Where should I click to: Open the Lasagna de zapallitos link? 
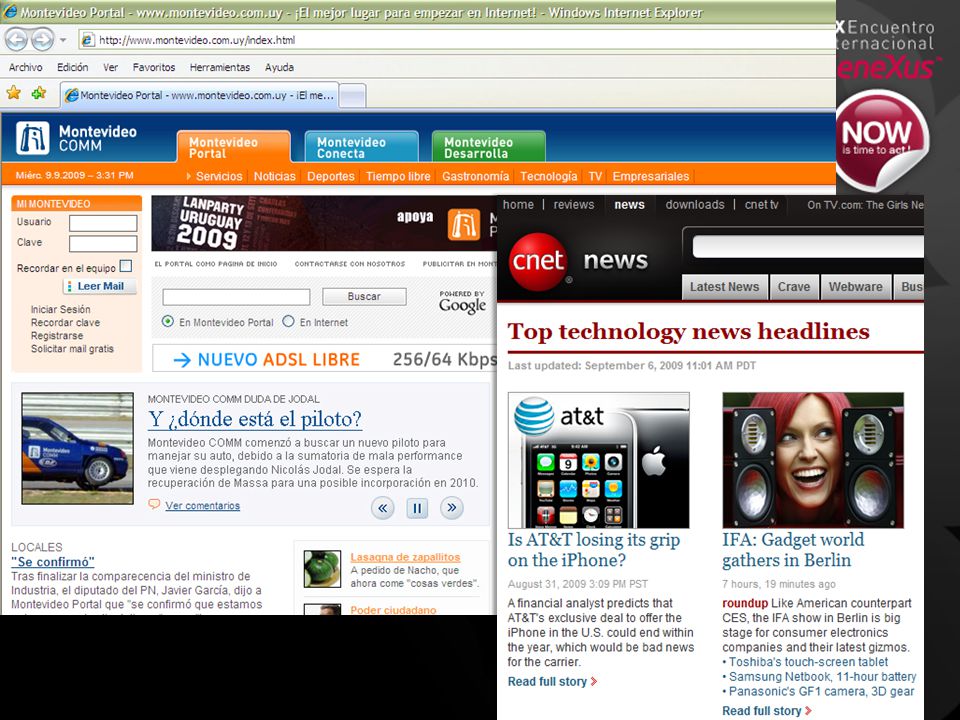[405, 557]
